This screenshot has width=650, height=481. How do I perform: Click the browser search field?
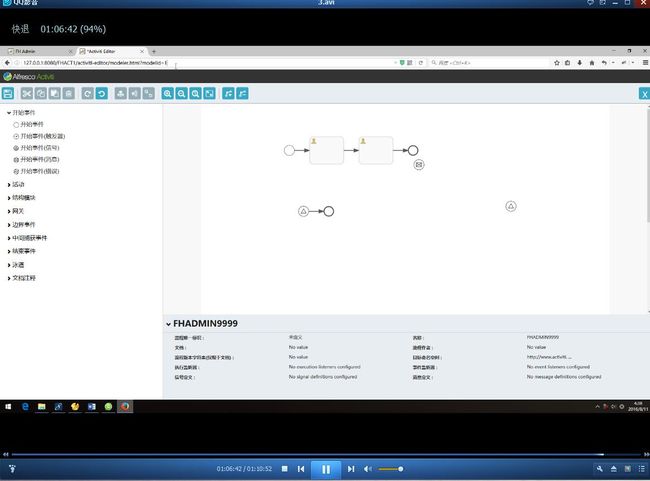[x=489, y=63]
